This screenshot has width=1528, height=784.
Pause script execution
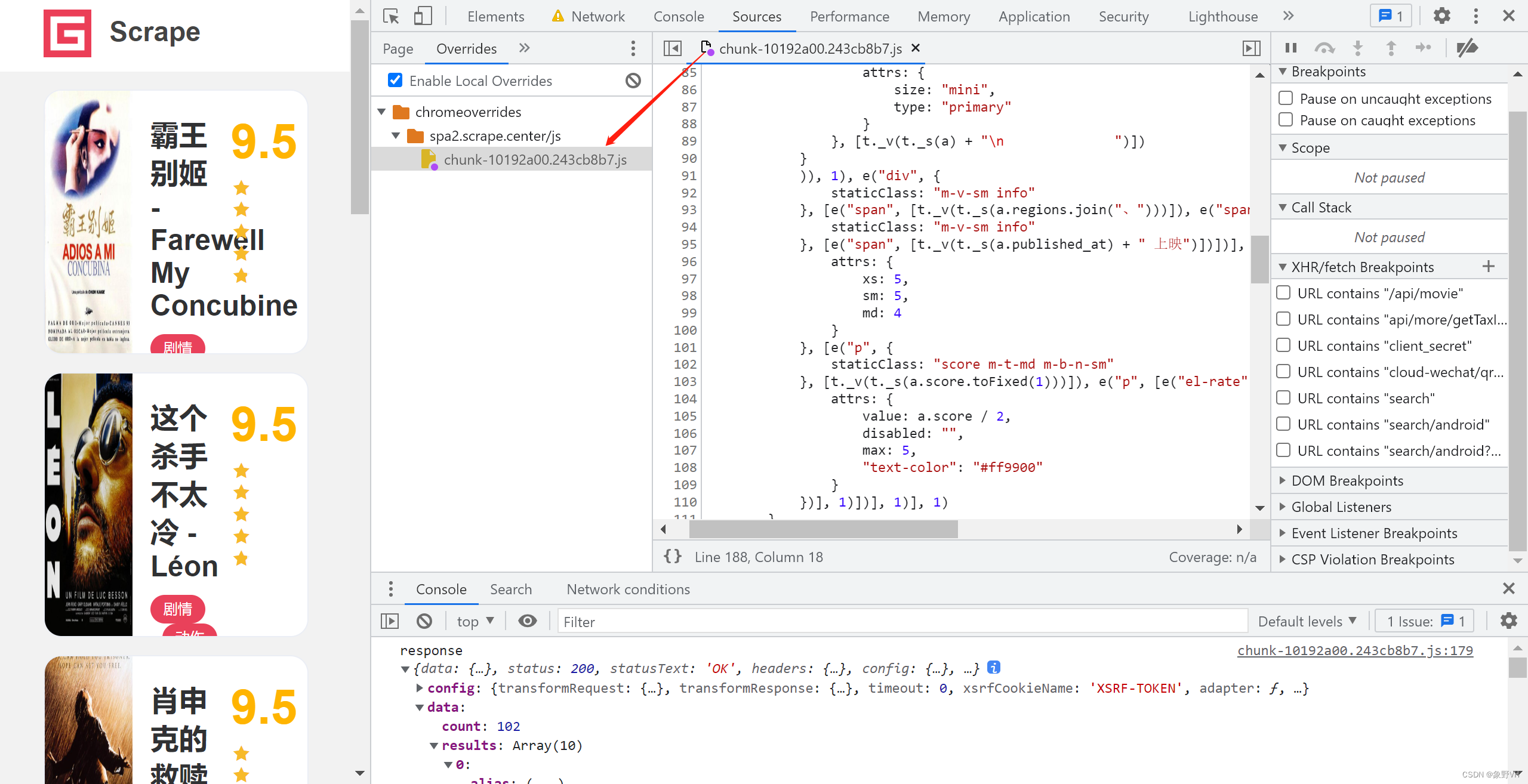[1291, 48]
